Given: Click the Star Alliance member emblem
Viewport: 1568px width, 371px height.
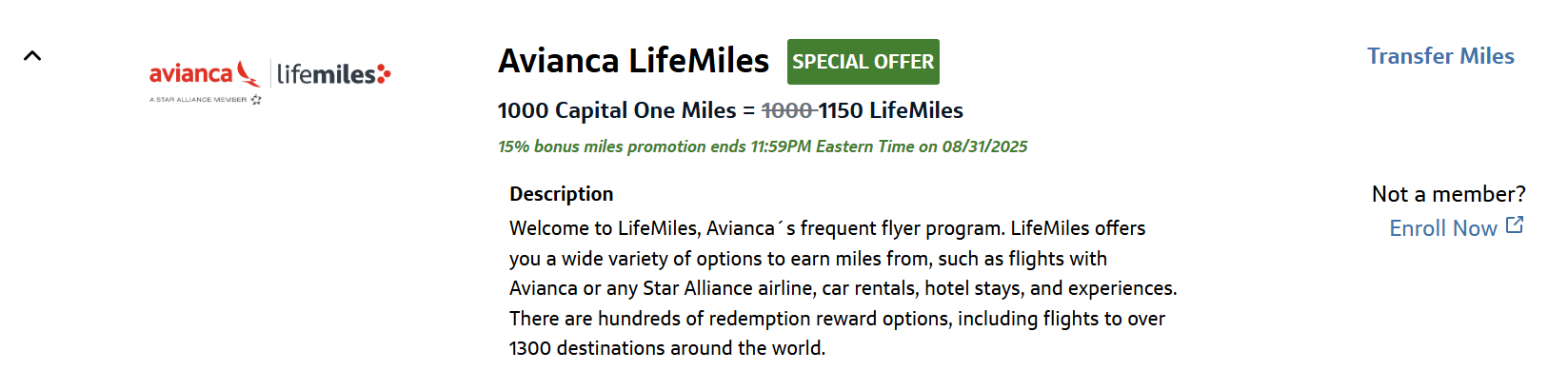Looking at the screenshot, I should pos(256,99).
